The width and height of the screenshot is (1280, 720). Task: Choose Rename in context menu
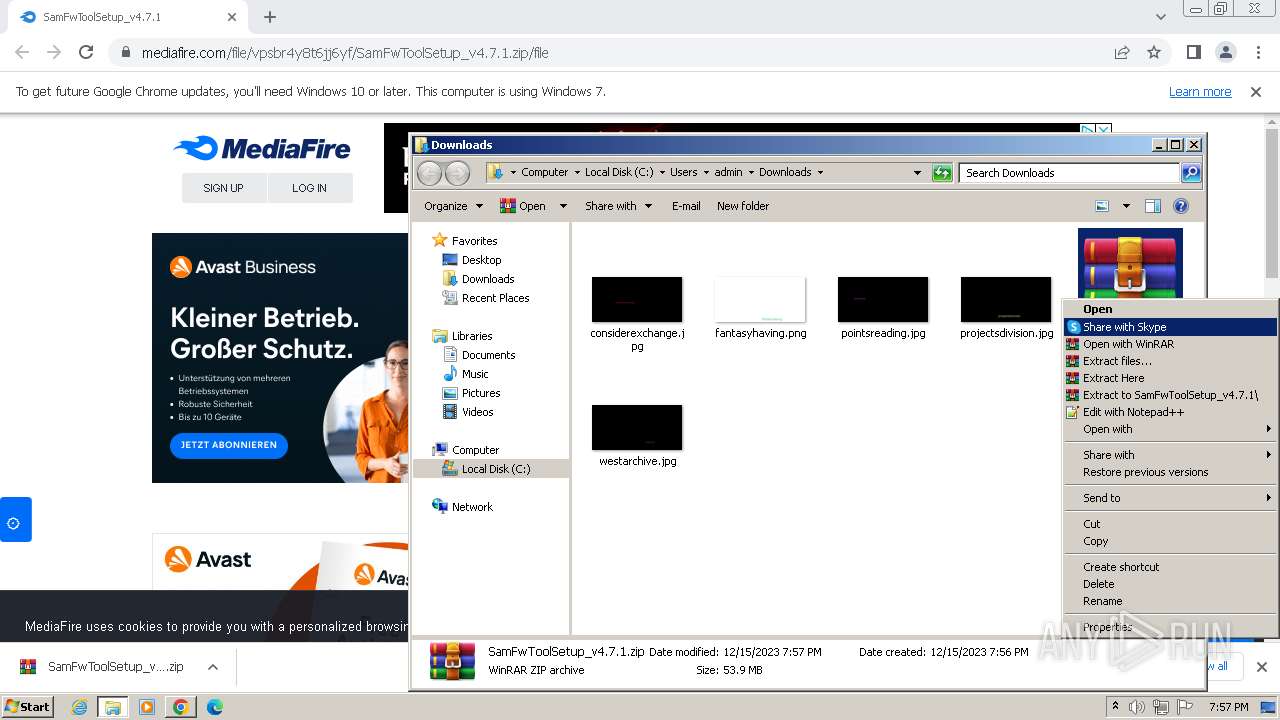pyautogui.click(x=1171, y=601)
